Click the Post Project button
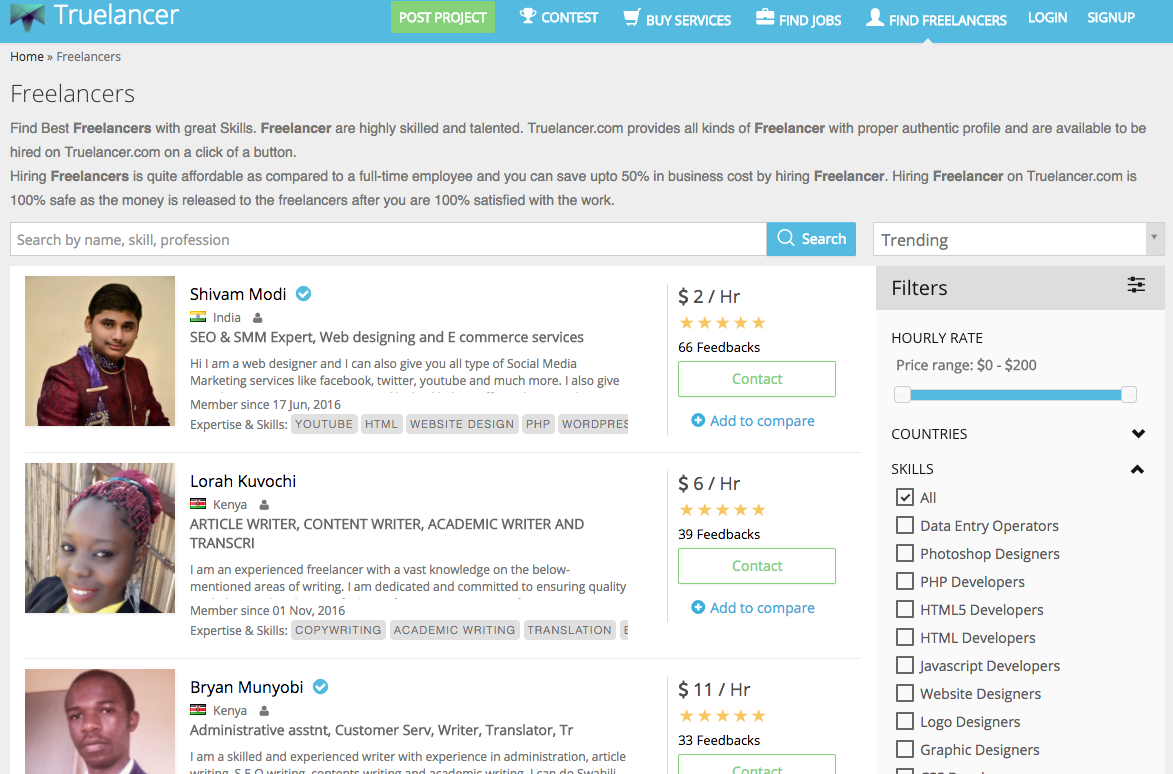1173x774 pixels. point(443,17)
